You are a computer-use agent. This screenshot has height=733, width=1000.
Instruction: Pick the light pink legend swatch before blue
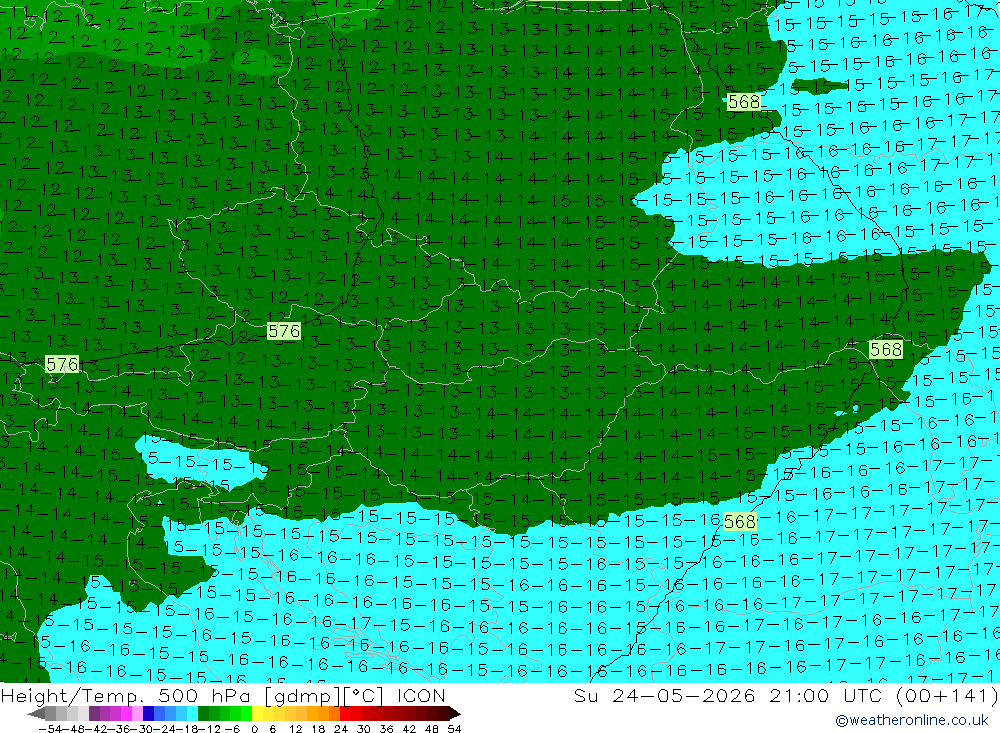(x=137, y=713)
